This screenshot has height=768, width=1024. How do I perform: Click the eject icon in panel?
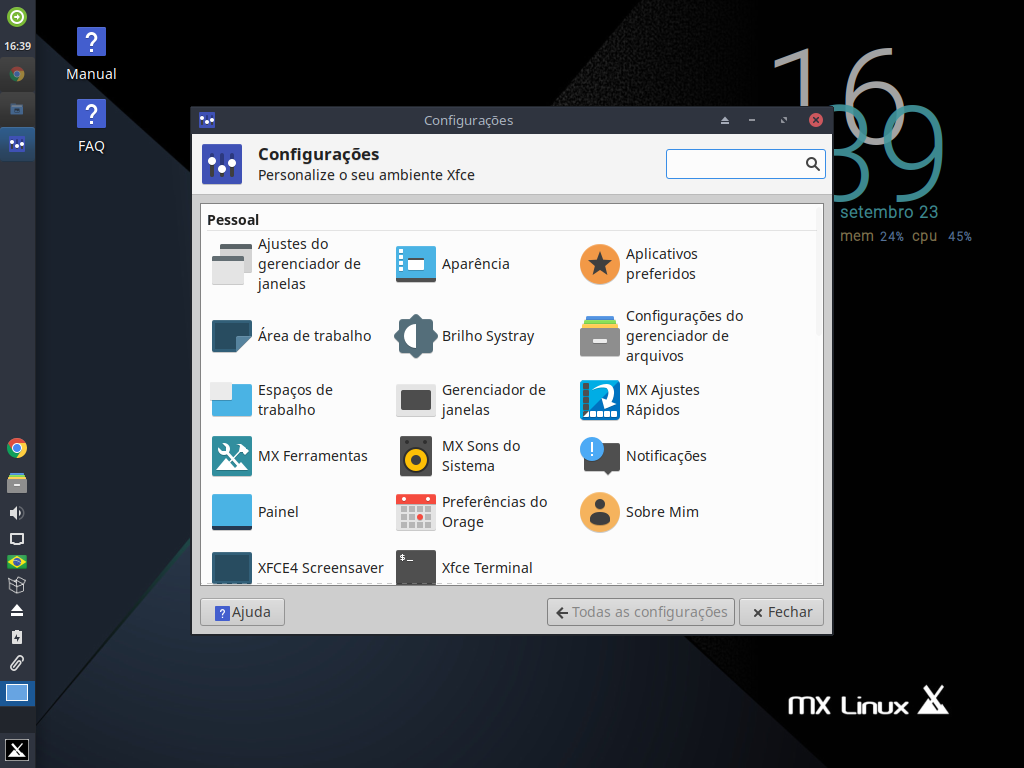[17, 611]
